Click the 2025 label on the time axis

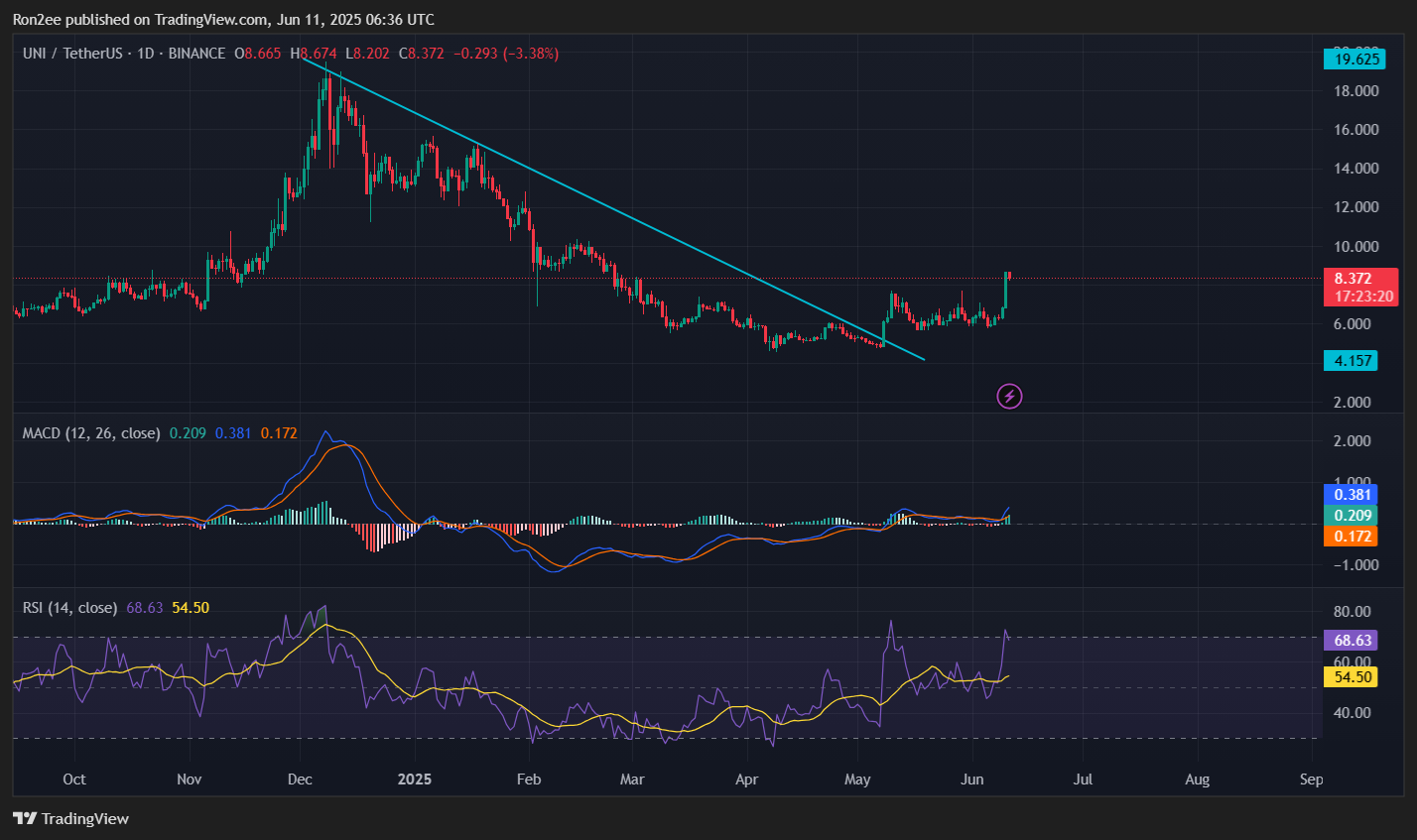click(x=415, y=780)
